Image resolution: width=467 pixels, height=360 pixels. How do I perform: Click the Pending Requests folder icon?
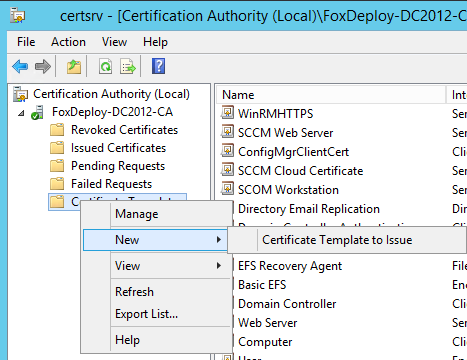point(57,166)
